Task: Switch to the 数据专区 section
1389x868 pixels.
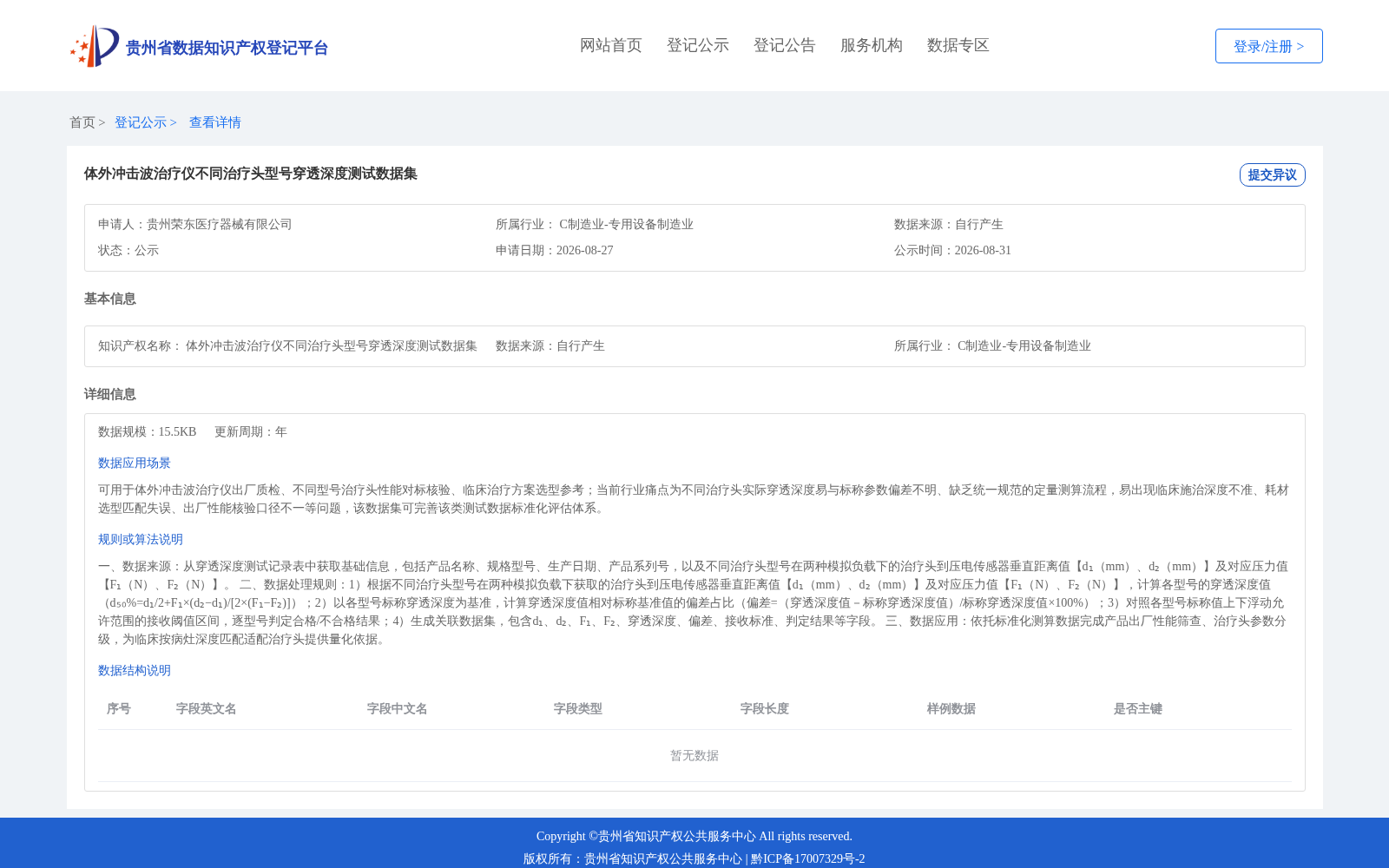Action: 958,45
